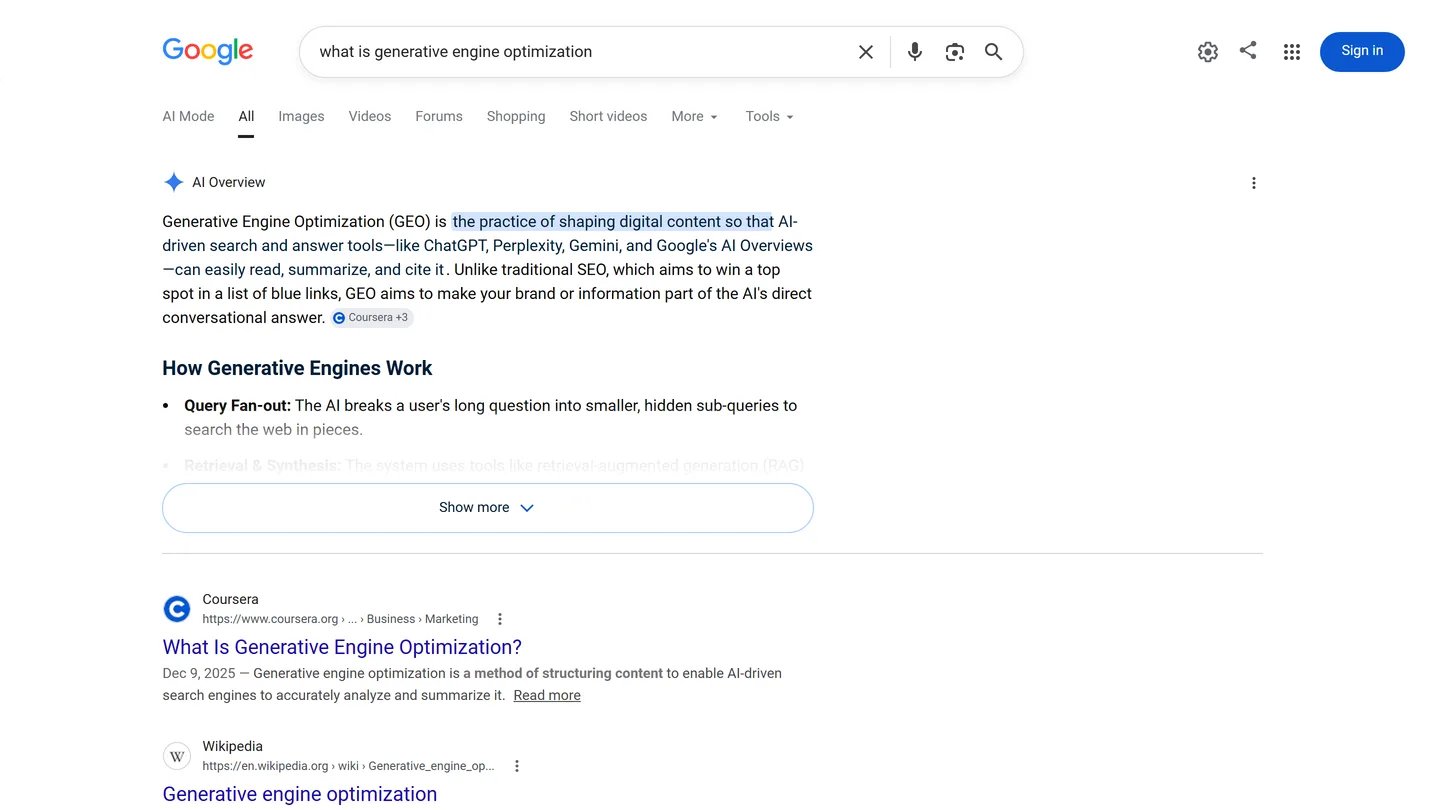Screen dimensions: 1440x810
Task: Click the Coursera URL breadcrumb
Action: pos(340,619)
